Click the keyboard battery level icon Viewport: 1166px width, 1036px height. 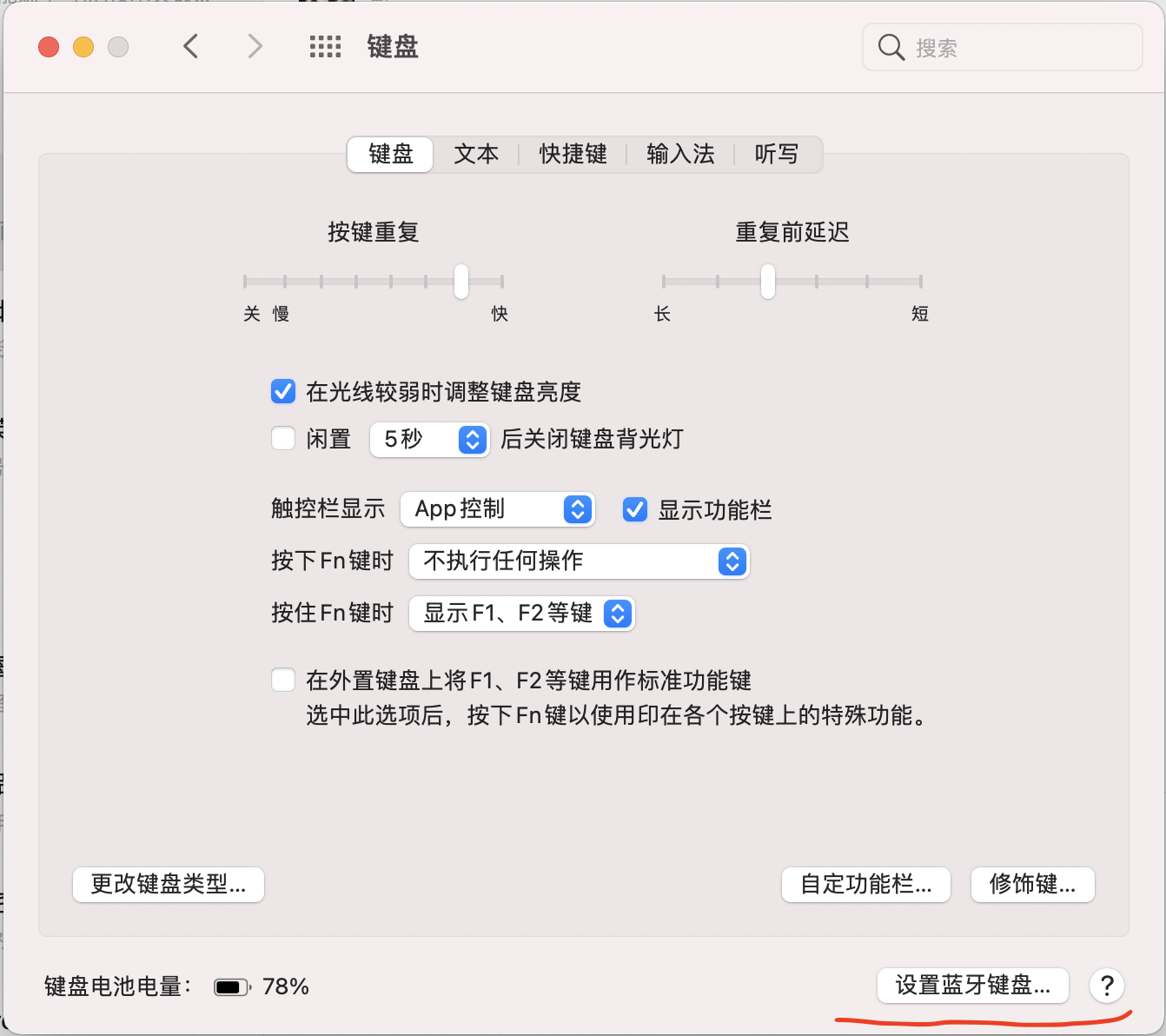click(x=232, y=986)
